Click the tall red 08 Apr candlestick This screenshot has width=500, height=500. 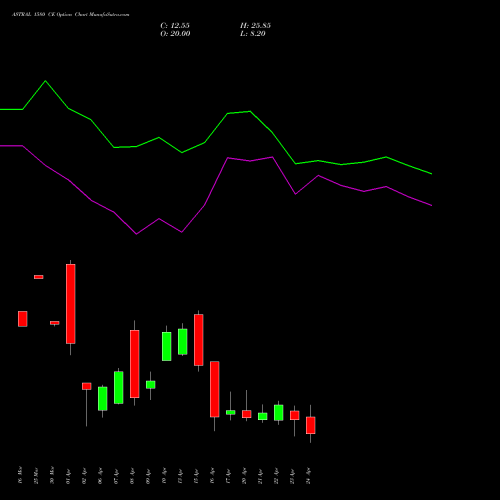click(x=135, y=364)
